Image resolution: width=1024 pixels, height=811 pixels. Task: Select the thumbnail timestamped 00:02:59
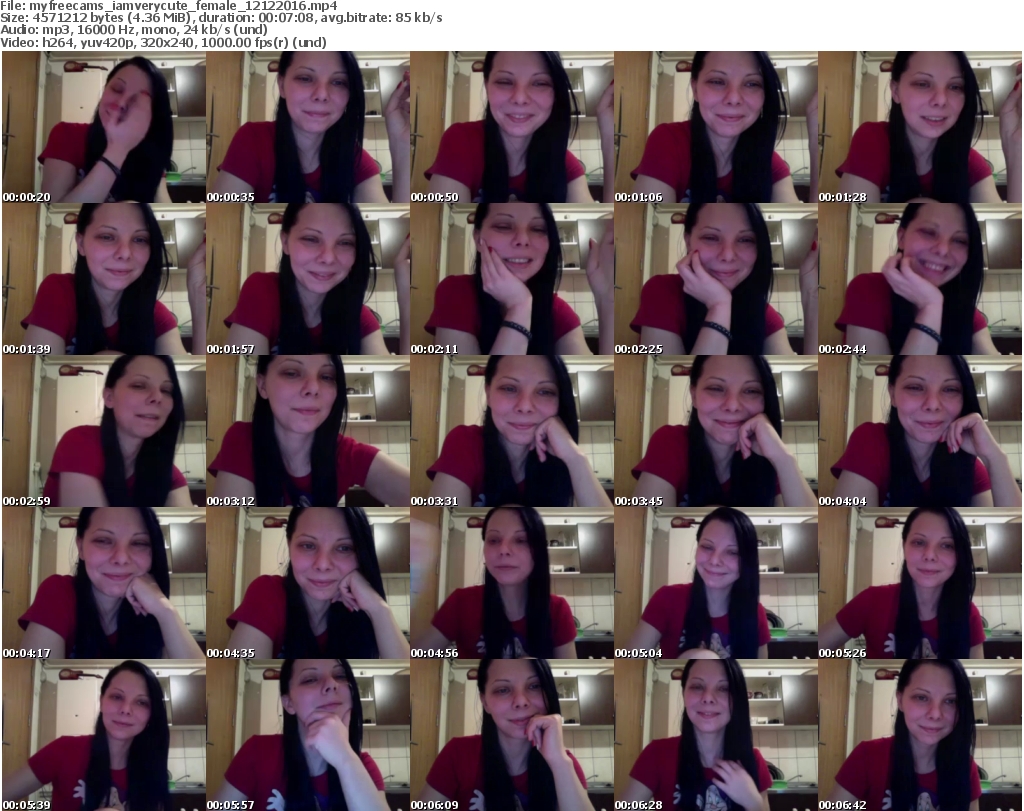[104, 431]
